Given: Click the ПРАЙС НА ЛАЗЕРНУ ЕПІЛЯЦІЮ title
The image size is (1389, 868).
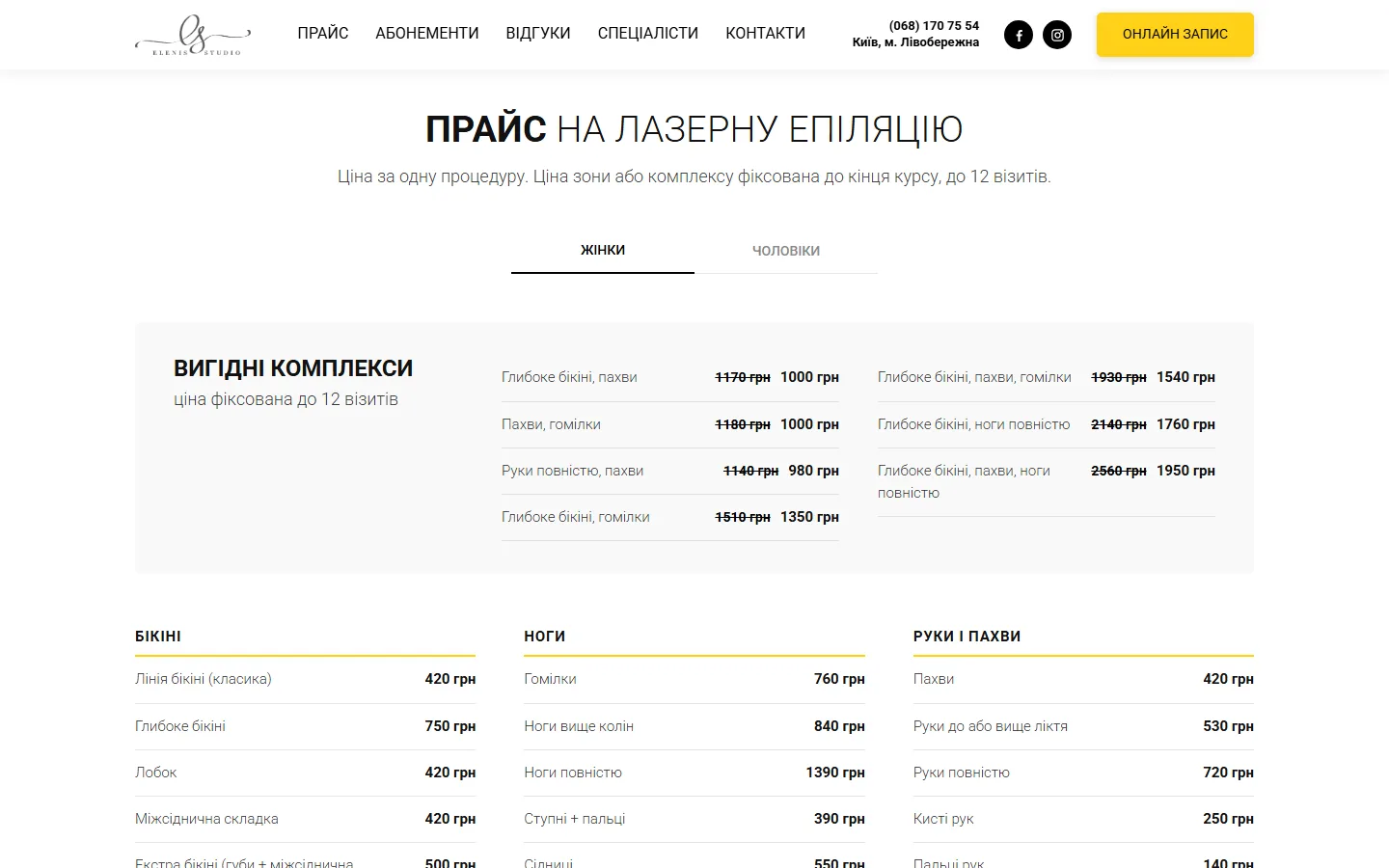Looking at the screenshot, I should (694, 128).
